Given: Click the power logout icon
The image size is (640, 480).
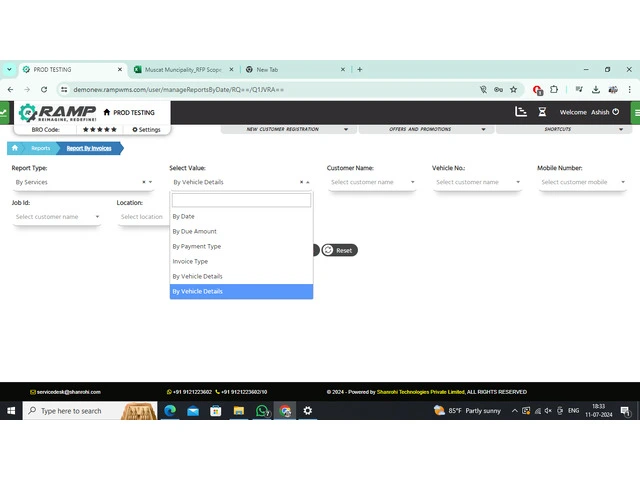Looking at the screenshot, I should [x=616, y=112].
